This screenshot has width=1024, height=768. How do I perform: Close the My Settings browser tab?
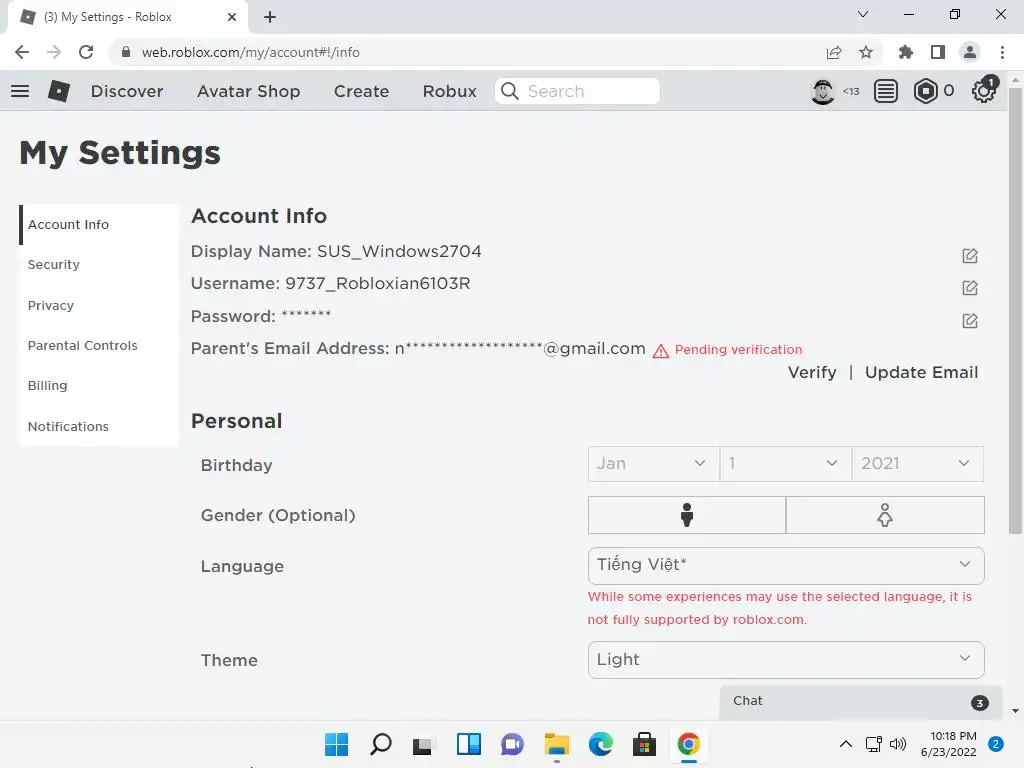click(232, 17)
